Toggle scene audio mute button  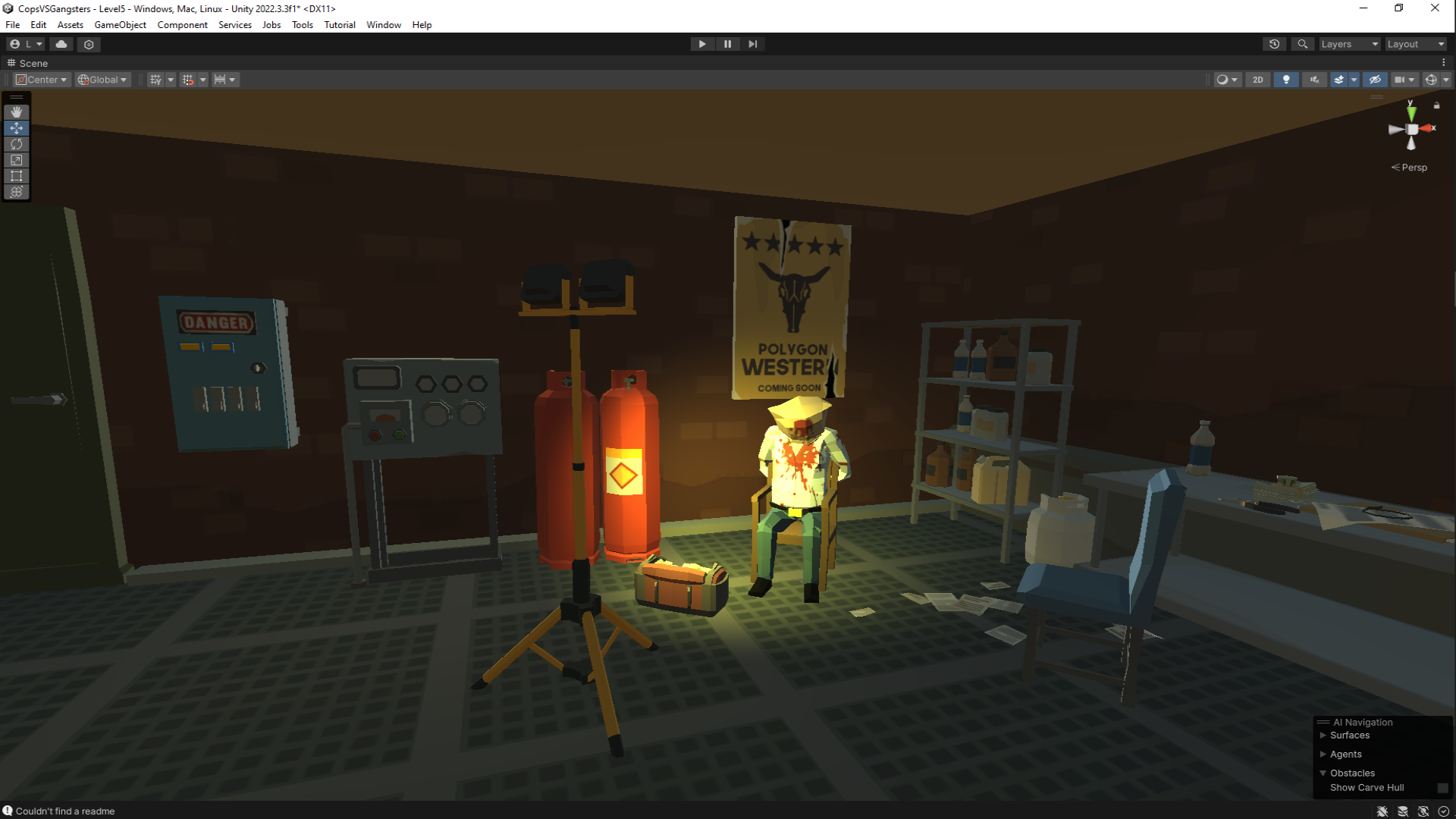pos(1314,80)
